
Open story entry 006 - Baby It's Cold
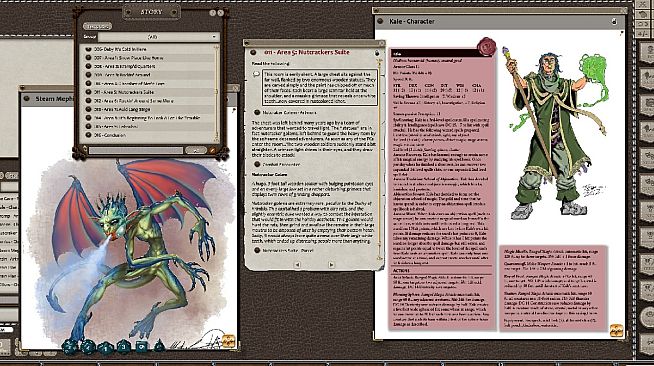(120, 49)
